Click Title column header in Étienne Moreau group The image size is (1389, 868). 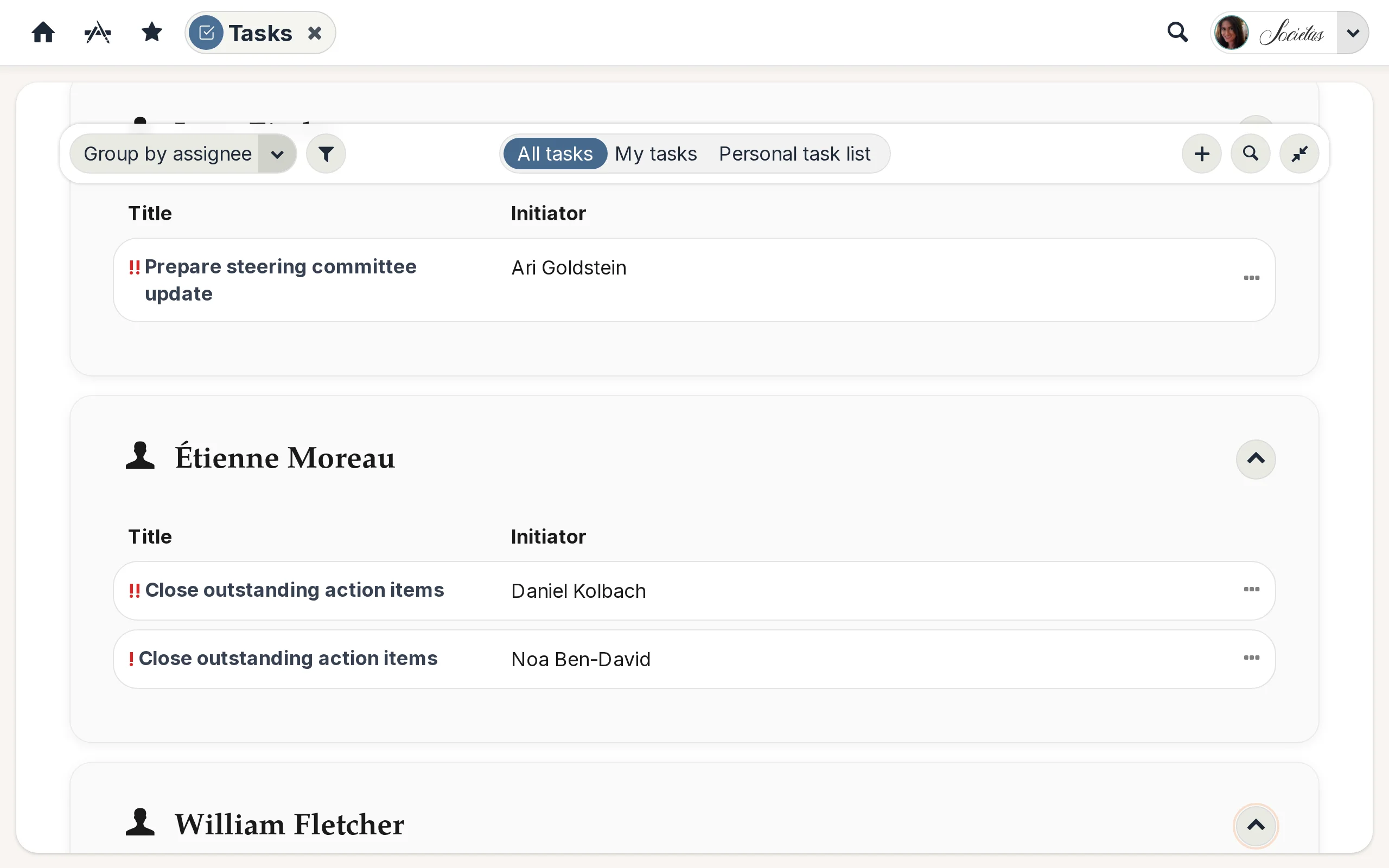tap(150, 537)
